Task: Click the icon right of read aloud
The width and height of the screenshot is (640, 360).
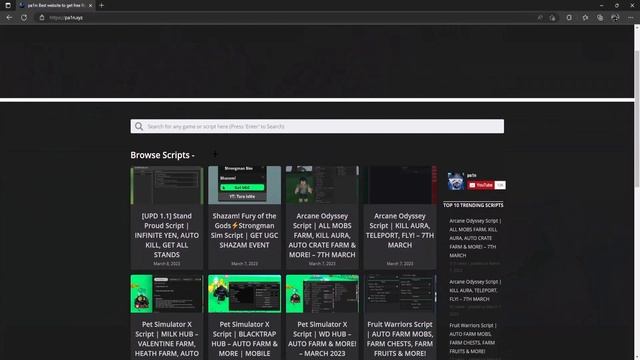Action: tap(552, 18)
